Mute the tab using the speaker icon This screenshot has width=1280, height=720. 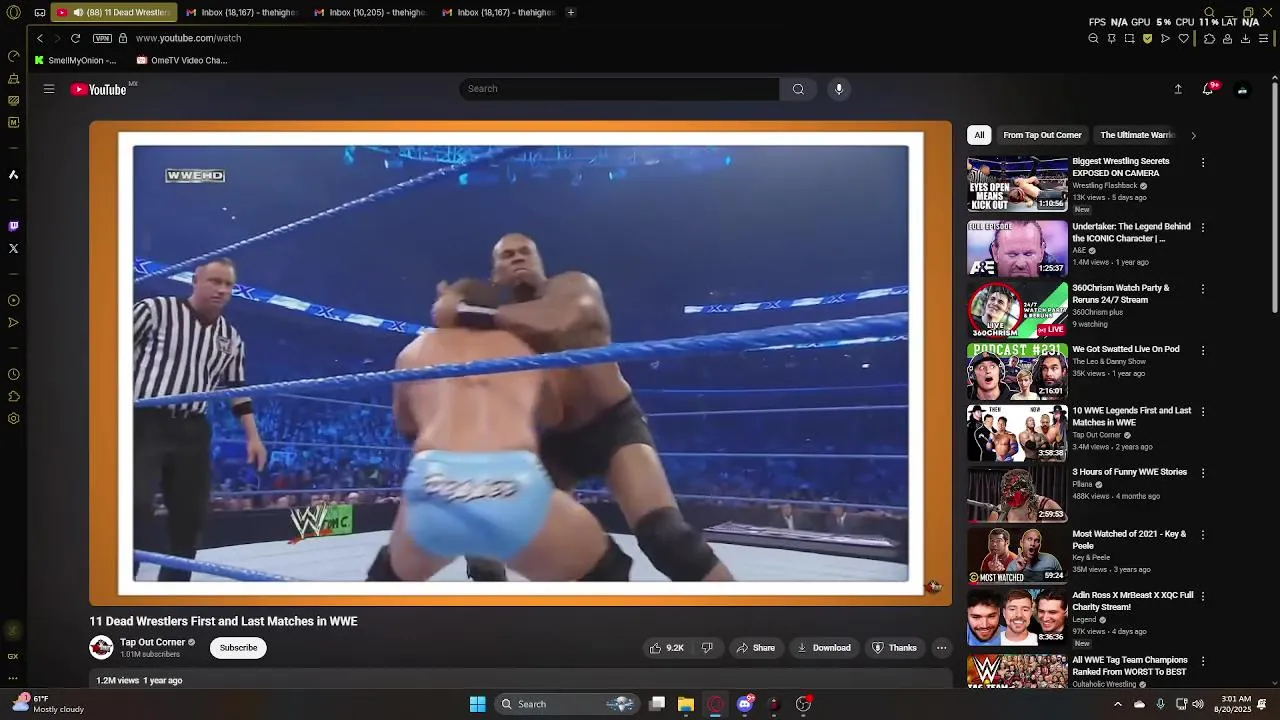point(78,13)
